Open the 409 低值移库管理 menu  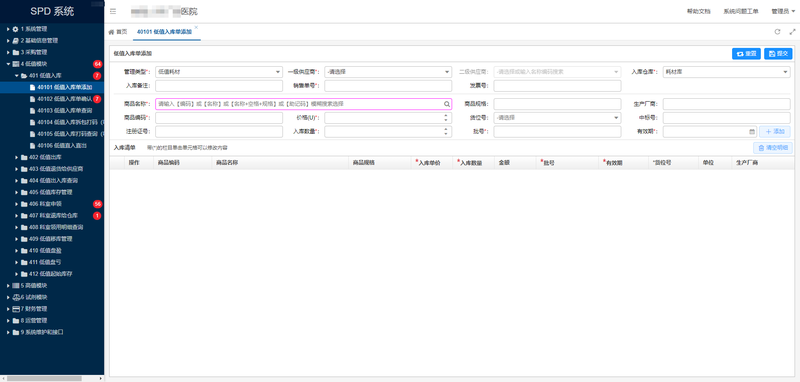(x=52, y=239)
